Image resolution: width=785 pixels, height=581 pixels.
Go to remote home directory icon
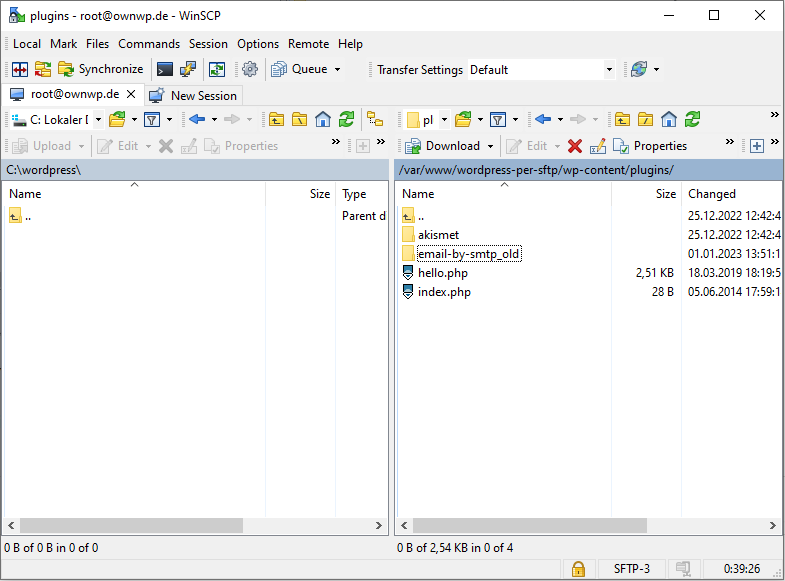(x=669, y=119)
